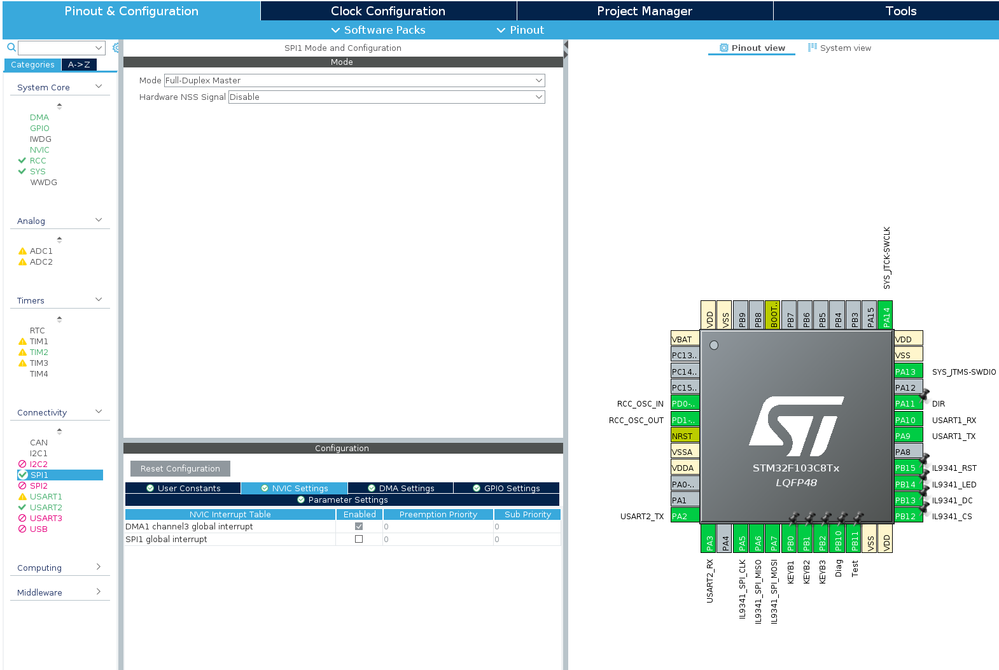
Task: Collapse the Timers category
Action: pos(99,300)
